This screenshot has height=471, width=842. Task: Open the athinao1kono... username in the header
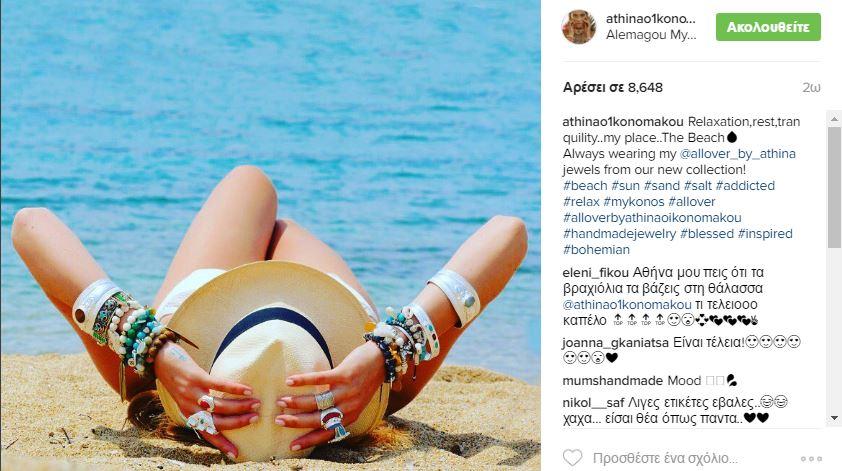click(x=650, y=19)
